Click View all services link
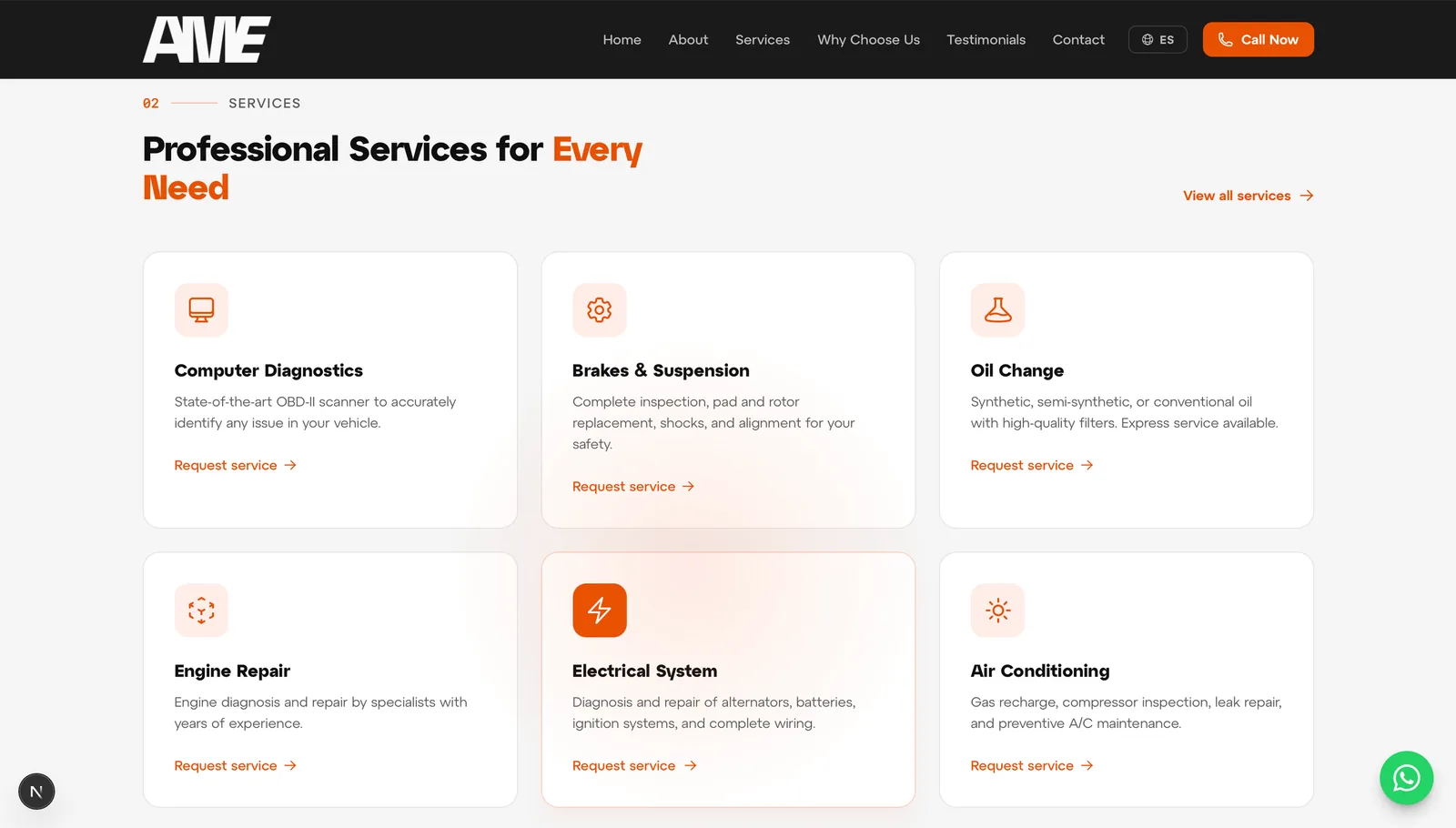 click(1248, 196)
